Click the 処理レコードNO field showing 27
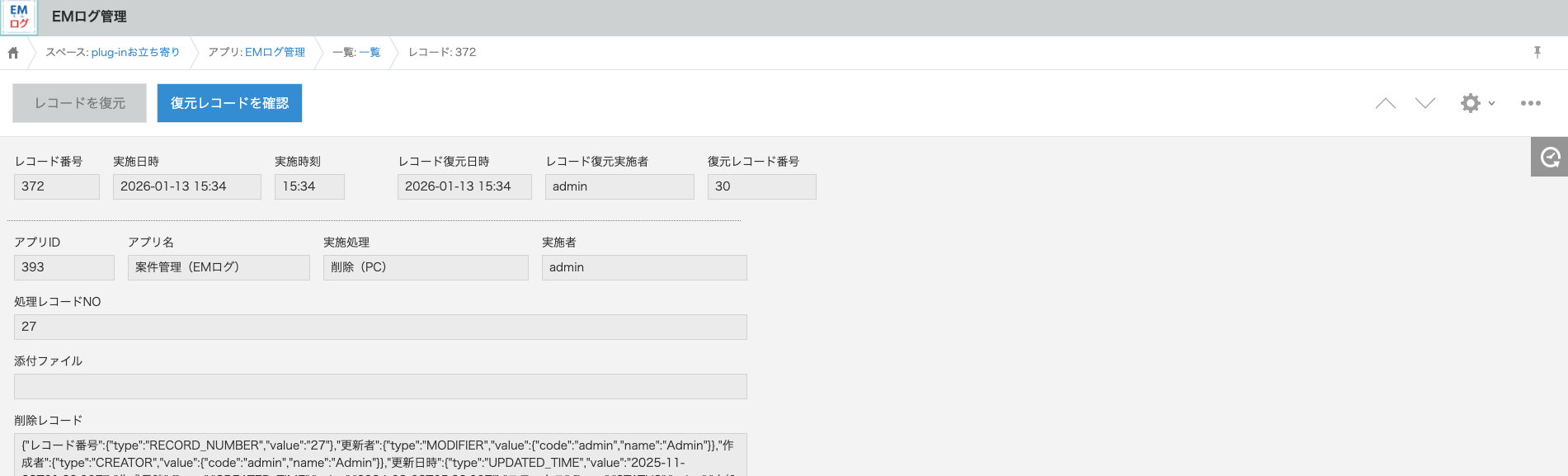The height and width of the screenshot is (476, 1568). click(x=380, y=327)
